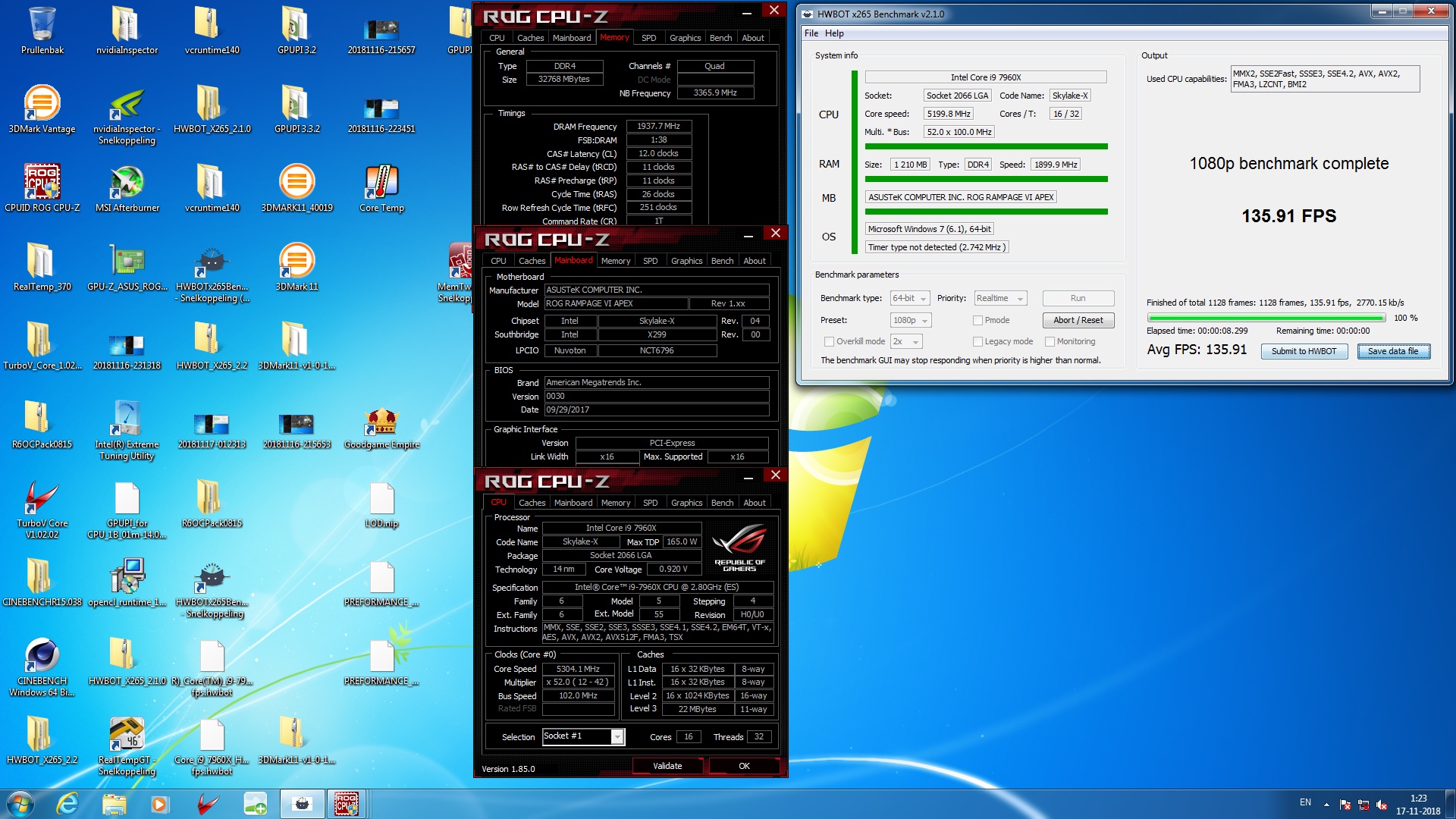This screenshot has height=819, width=1456.
Task: Open Windows Explorer taskbar icon
Action: pos(114,804)
